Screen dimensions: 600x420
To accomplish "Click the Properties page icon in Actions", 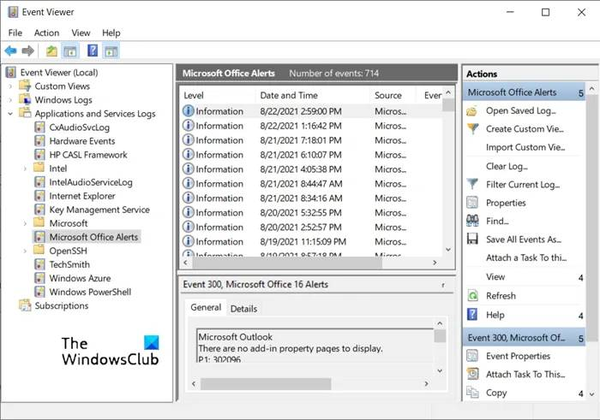I will [473, 202].
